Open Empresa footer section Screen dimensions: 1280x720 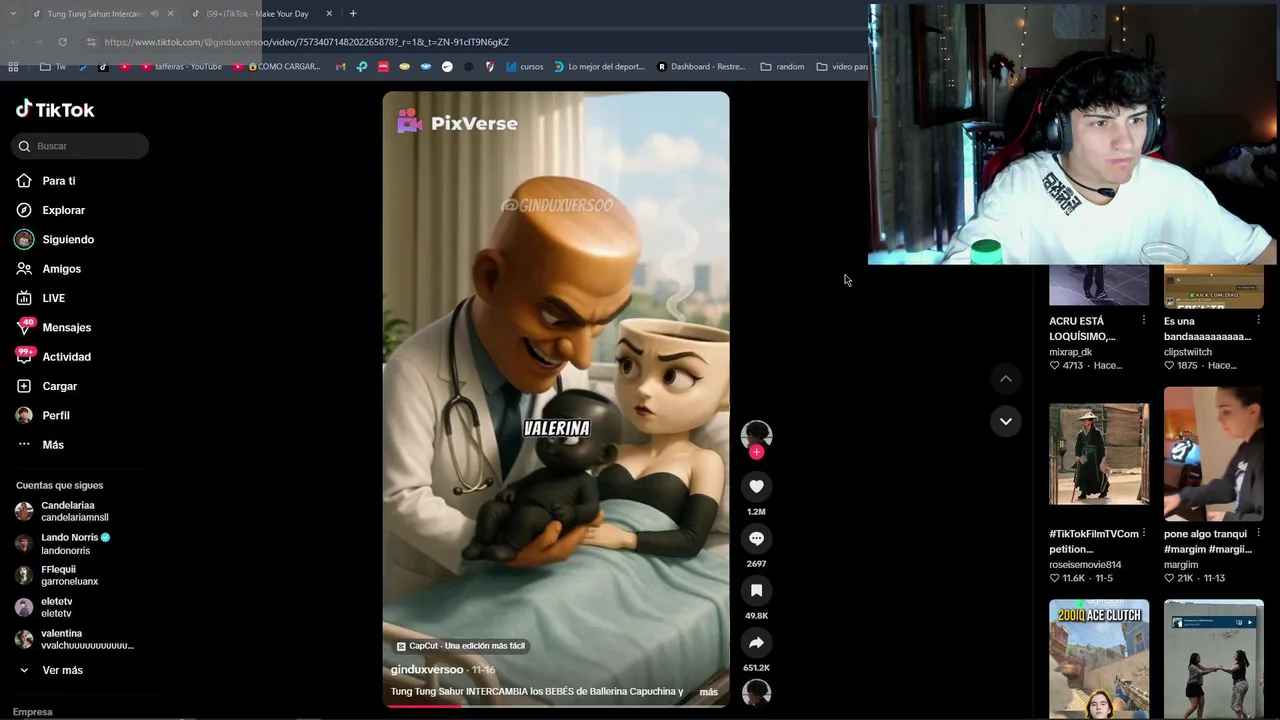point(33,712)
